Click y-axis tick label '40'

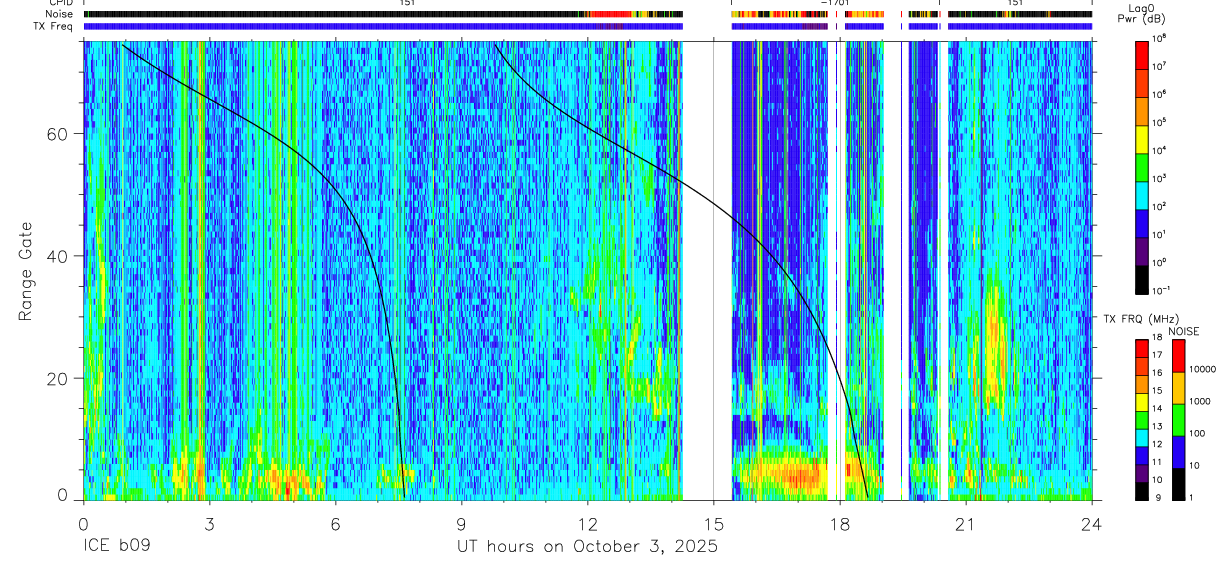pyautogui.click(x=58, y=256)
